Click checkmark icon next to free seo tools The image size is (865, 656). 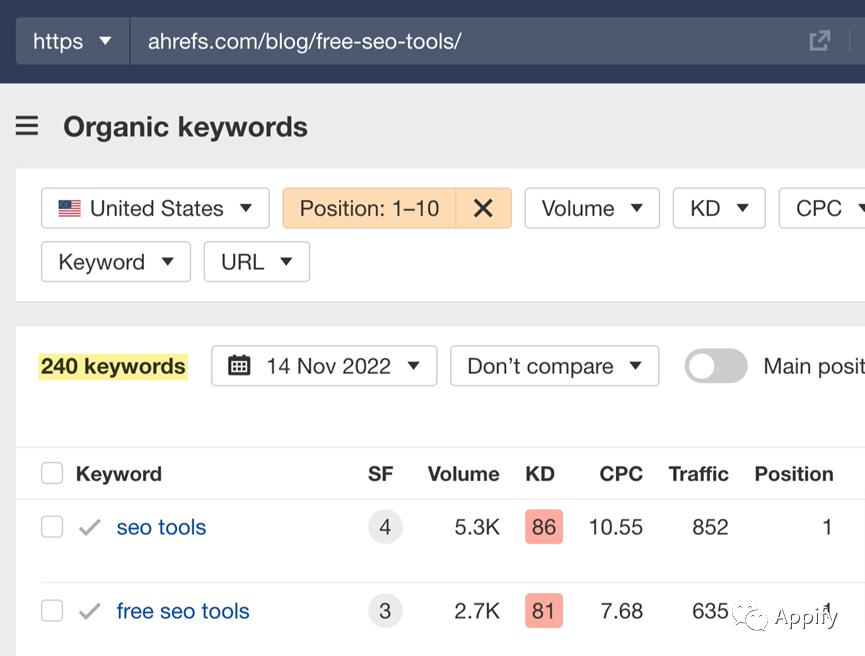coord(90,611)
